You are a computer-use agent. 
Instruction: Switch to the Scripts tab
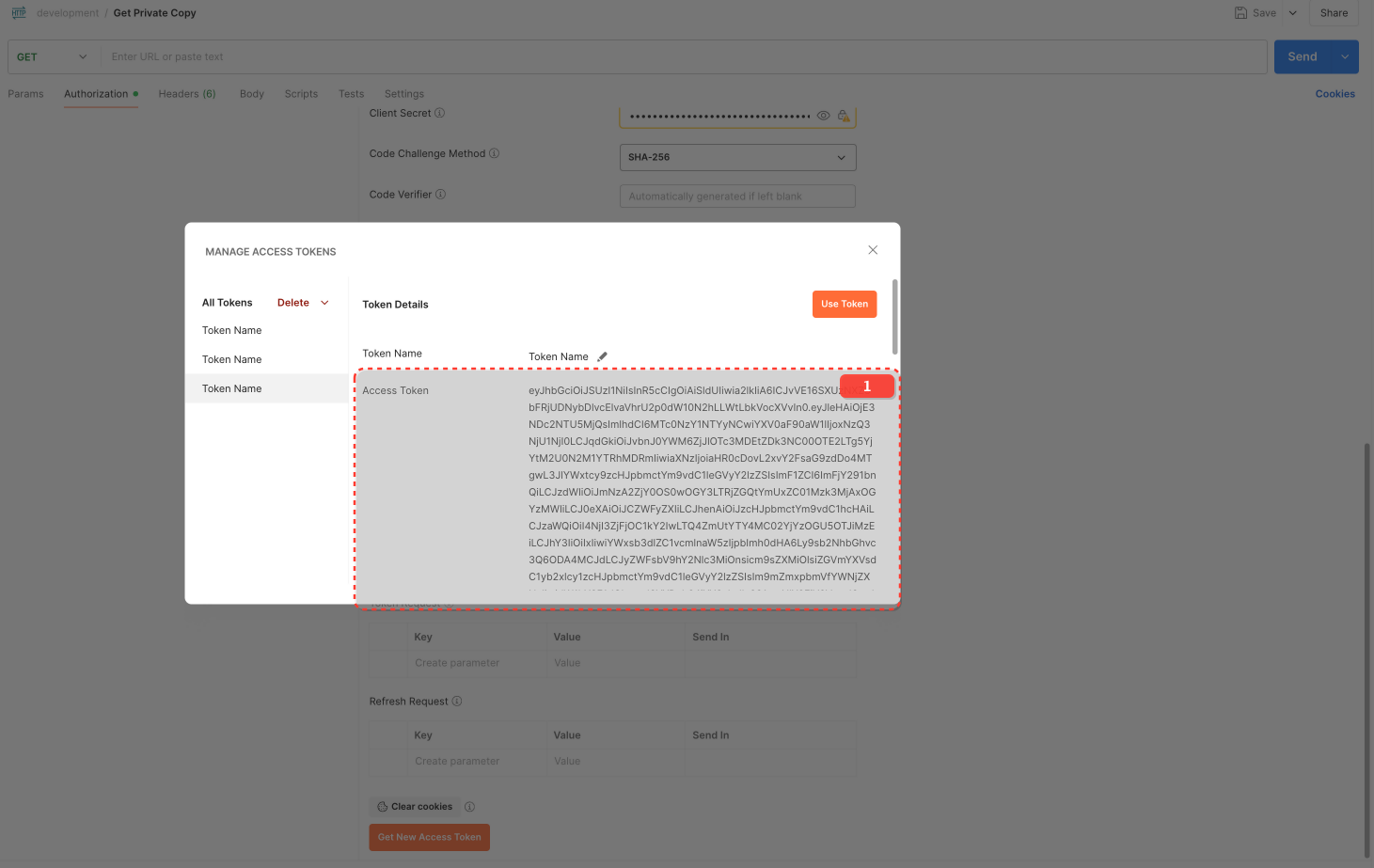[301, 93]
